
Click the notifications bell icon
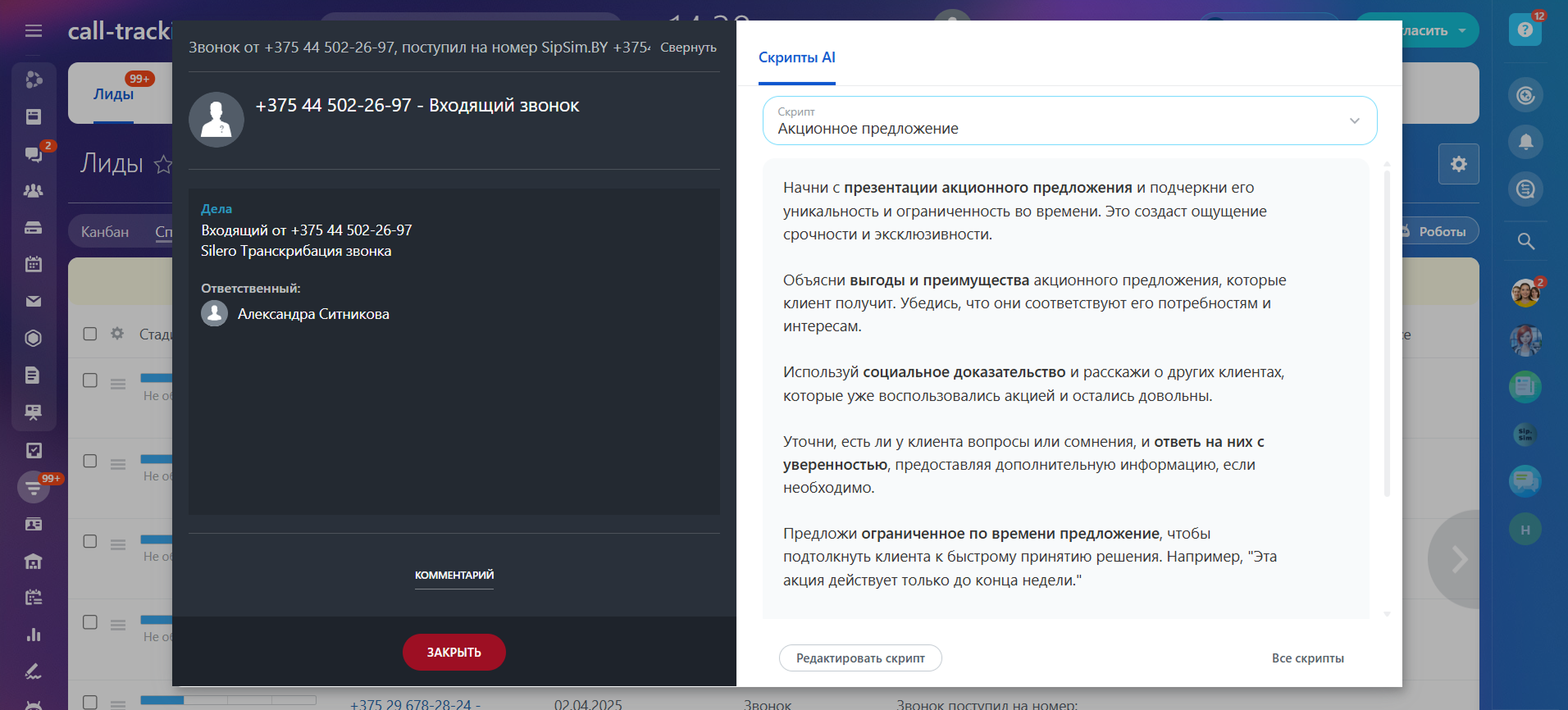1525,142
